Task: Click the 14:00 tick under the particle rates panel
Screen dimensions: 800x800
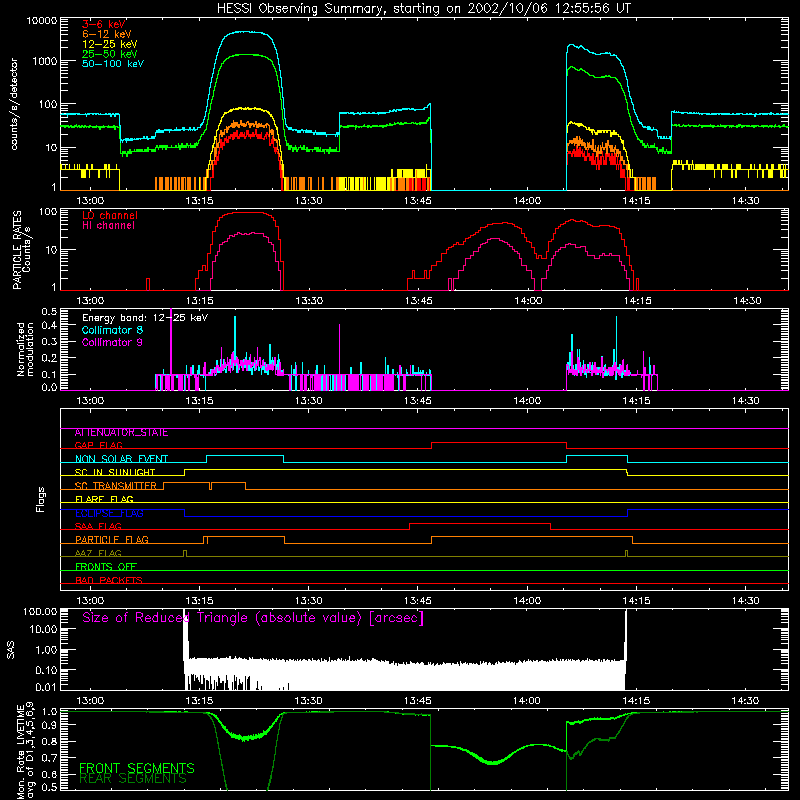Action: [x=528, y=301]
